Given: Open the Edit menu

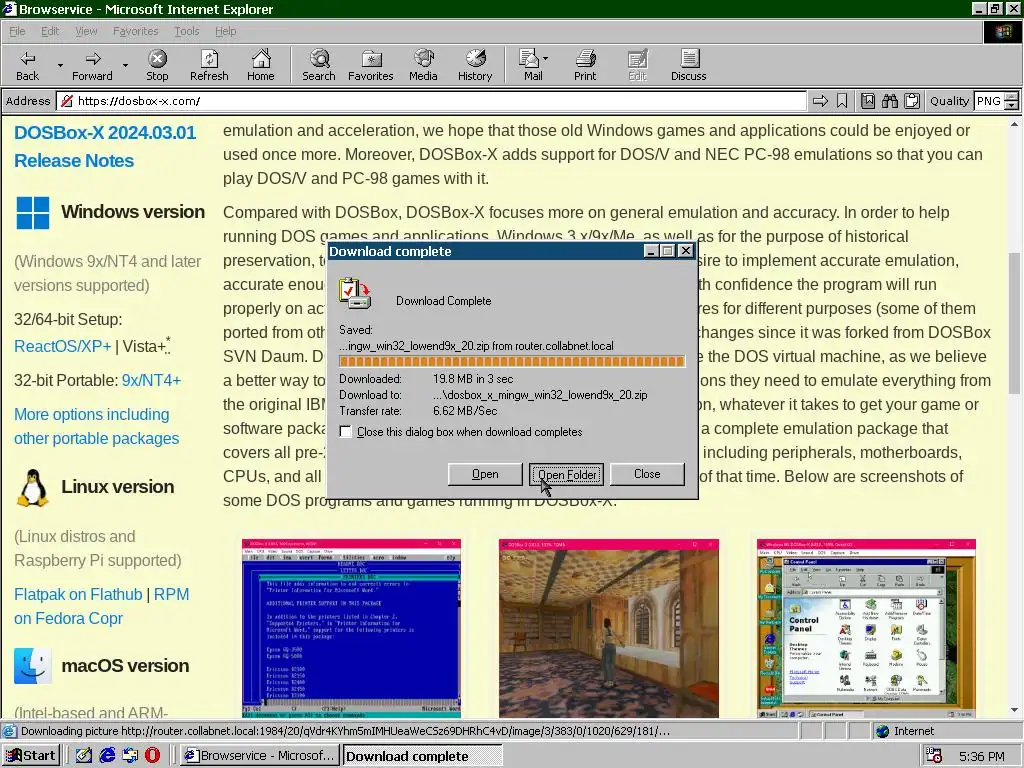Looking at the screenshot, I should point(50,31).
